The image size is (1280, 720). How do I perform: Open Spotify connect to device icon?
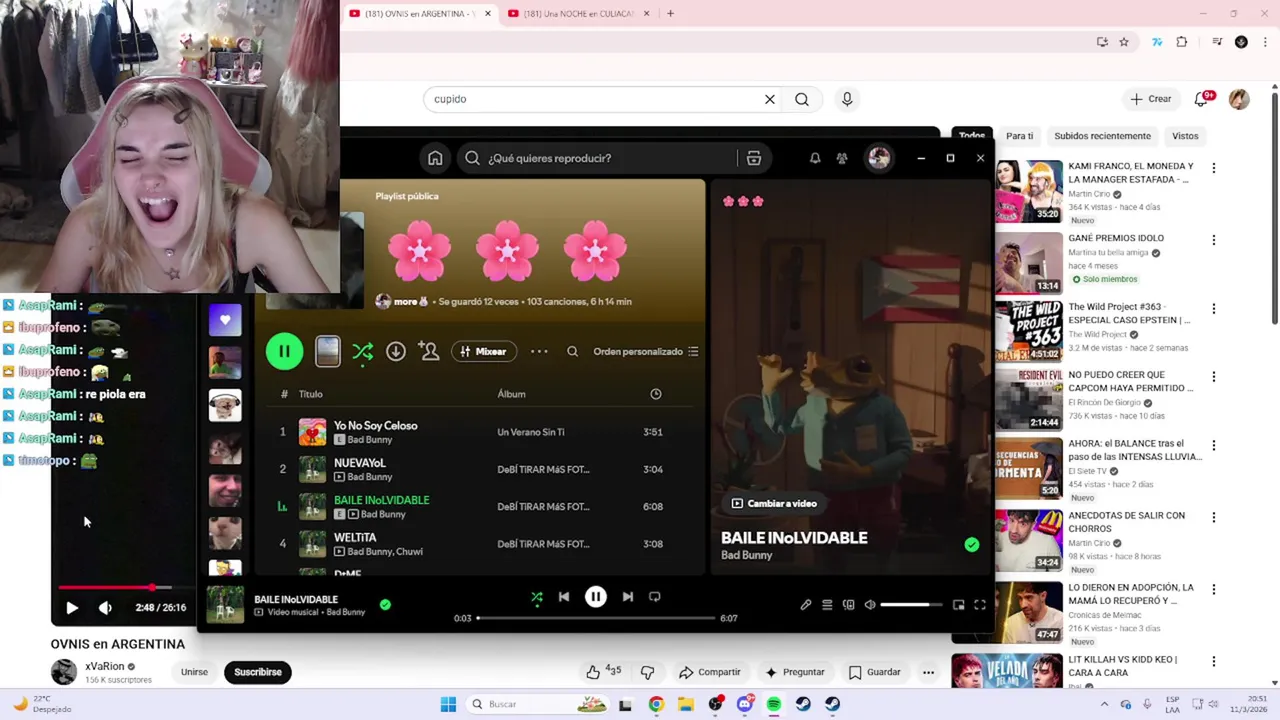pyautogui.click(x=848, y=605)
